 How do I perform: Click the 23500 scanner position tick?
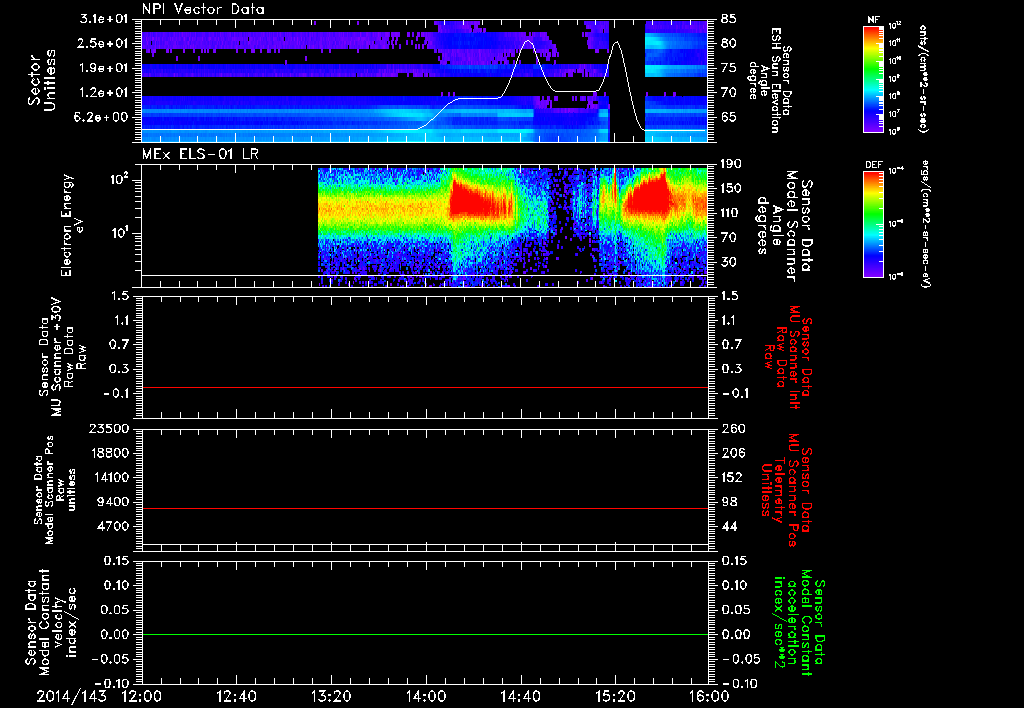pos(109,429)
